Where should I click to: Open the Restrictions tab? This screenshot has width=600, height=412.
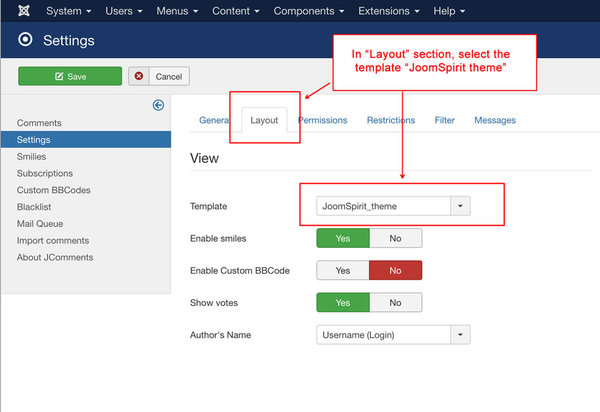tap(391, 120)
